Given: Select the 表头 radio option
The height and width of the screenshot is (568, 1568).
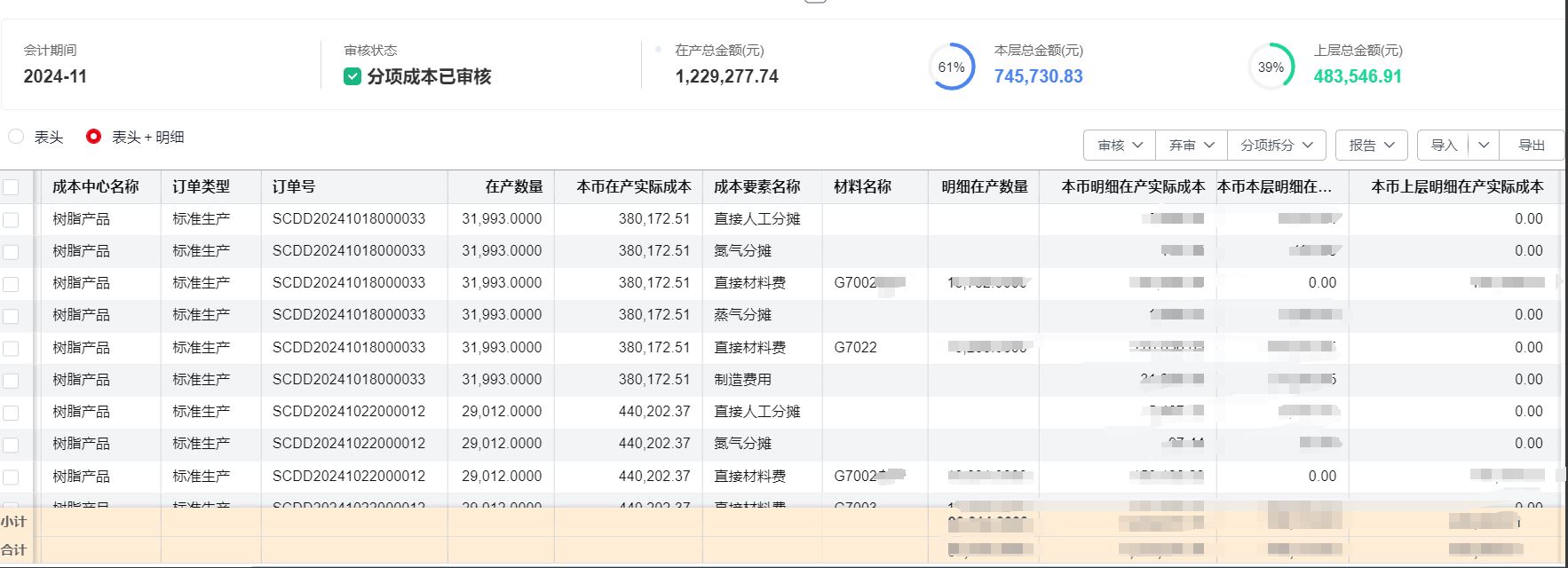Looking at the screenshot, I should pos(16,137).
